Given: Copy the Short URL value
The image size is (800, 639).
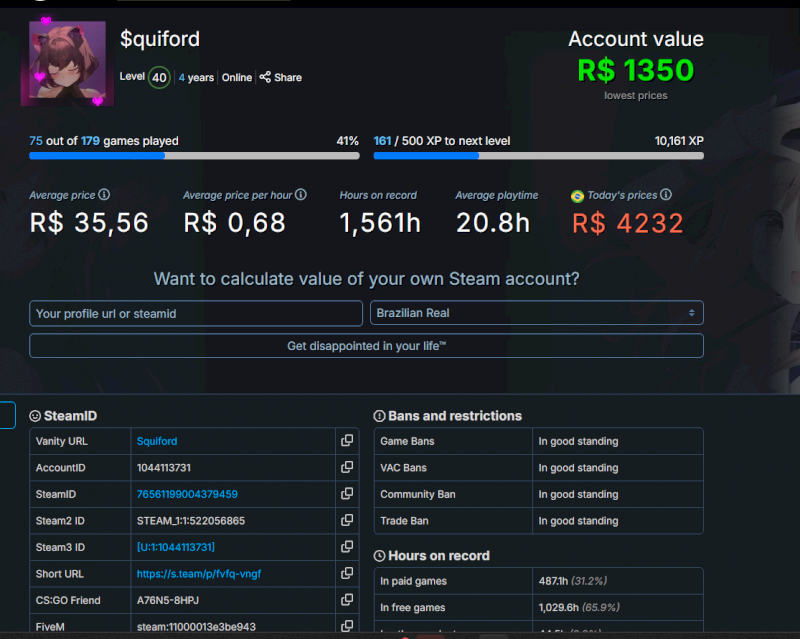Looking at the screenshot, I should tap(347, 573).
